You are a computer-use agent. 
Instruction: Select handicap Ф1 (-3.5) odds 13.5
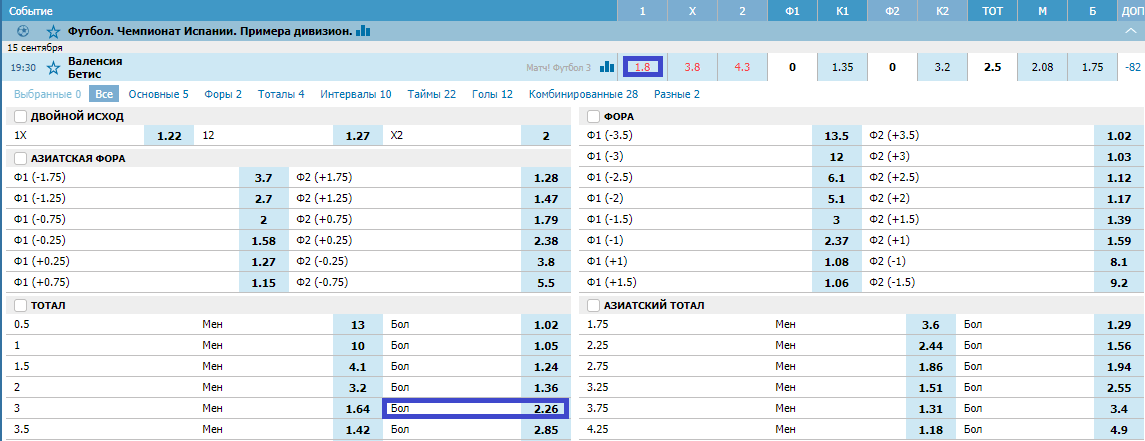tap(837, 136)
